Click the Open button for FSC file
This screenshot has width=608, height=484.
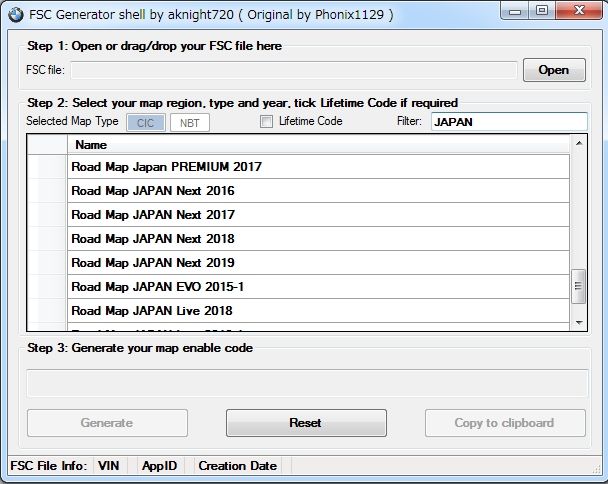click(x=554, y=70)
